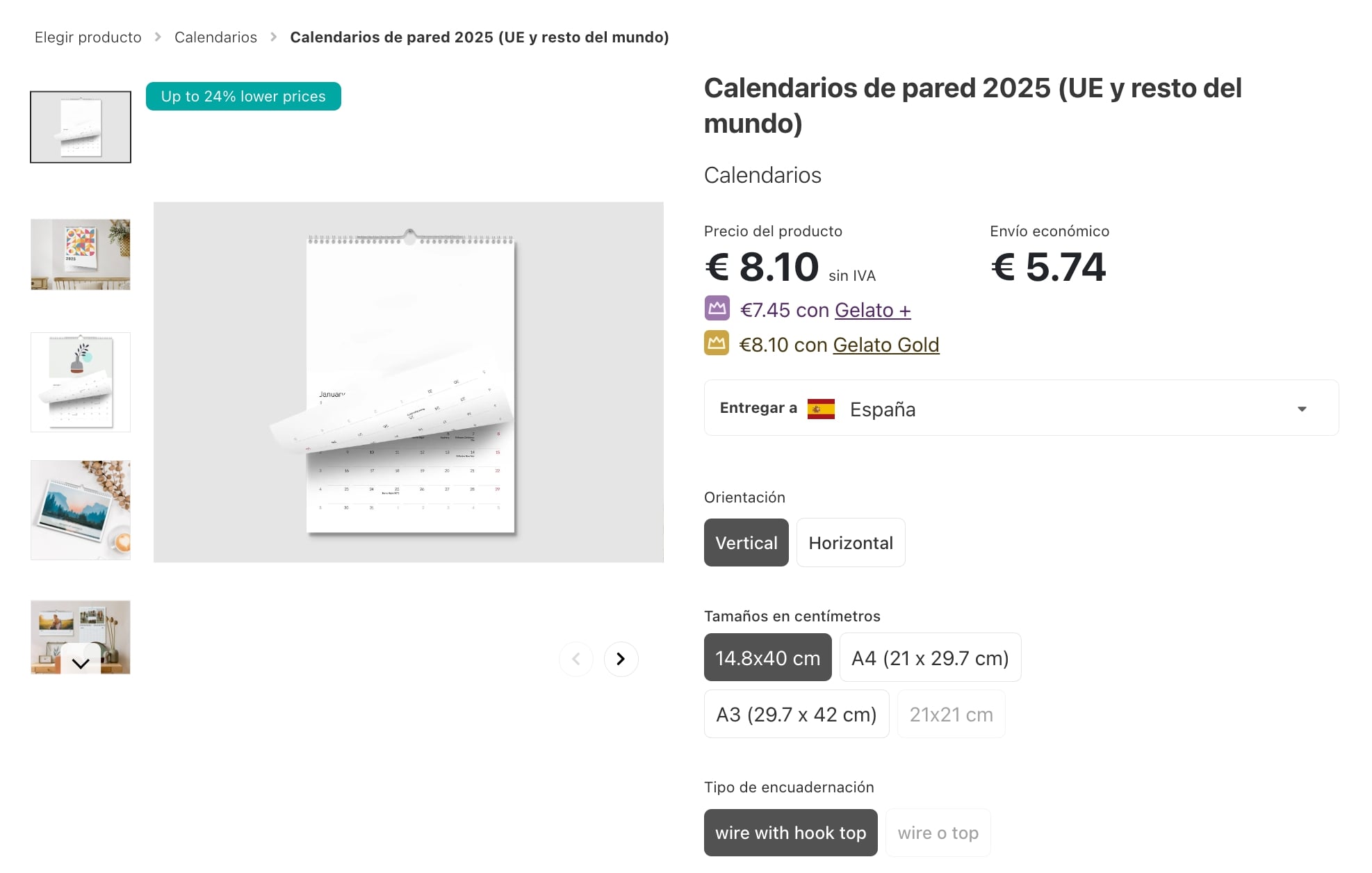Click the gold Gelato Gold crown icon

click(717, 343)
